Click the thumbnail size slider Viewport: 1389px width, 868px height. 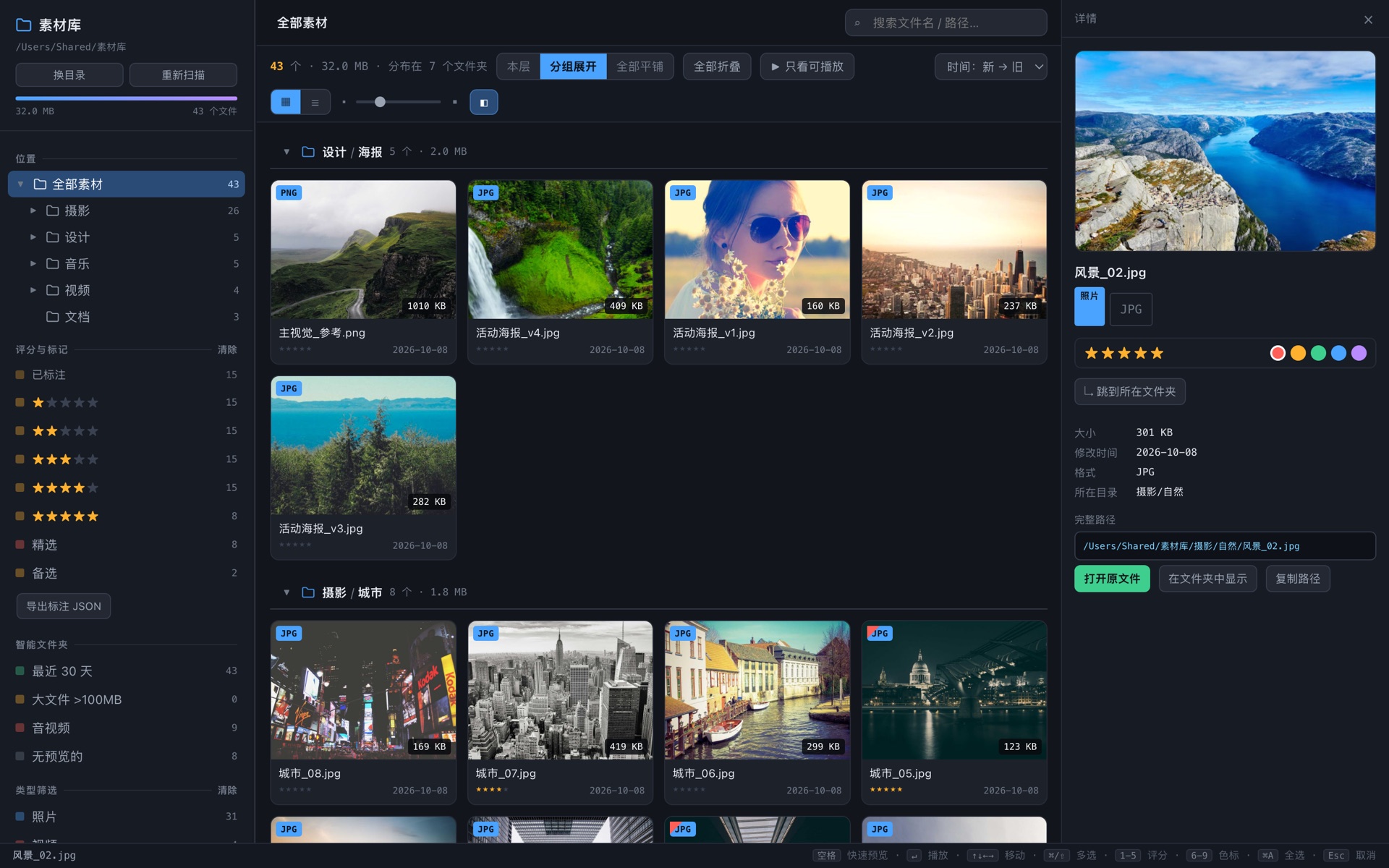(x=398, y=102)
